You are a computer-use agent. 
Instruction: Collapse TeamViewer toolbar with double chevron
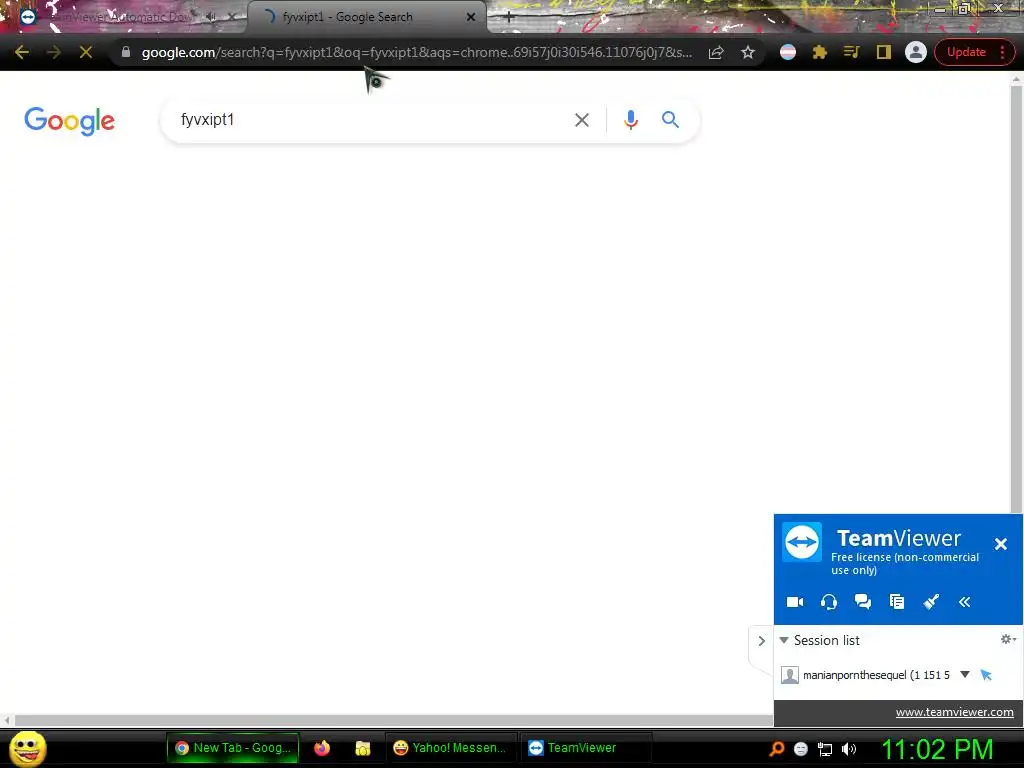[x=965, y=602]
